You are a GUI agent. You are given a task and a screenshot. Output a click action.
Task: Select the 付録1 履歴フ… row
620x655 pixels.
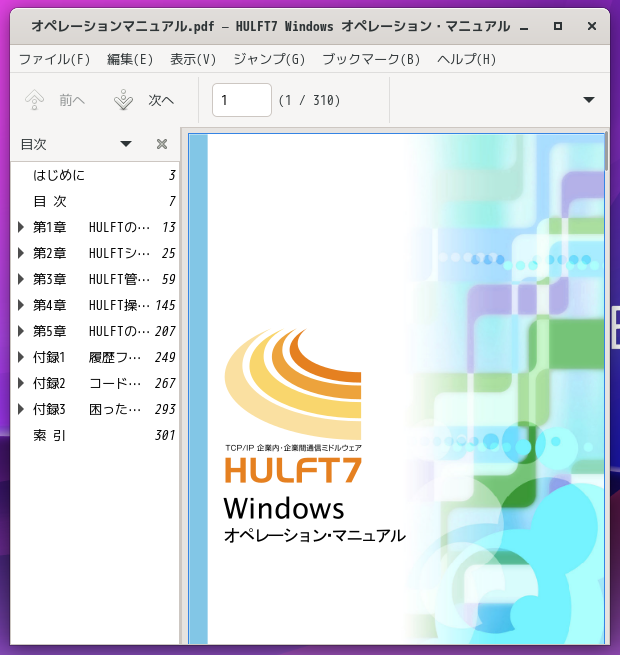[x=95, y=357]
